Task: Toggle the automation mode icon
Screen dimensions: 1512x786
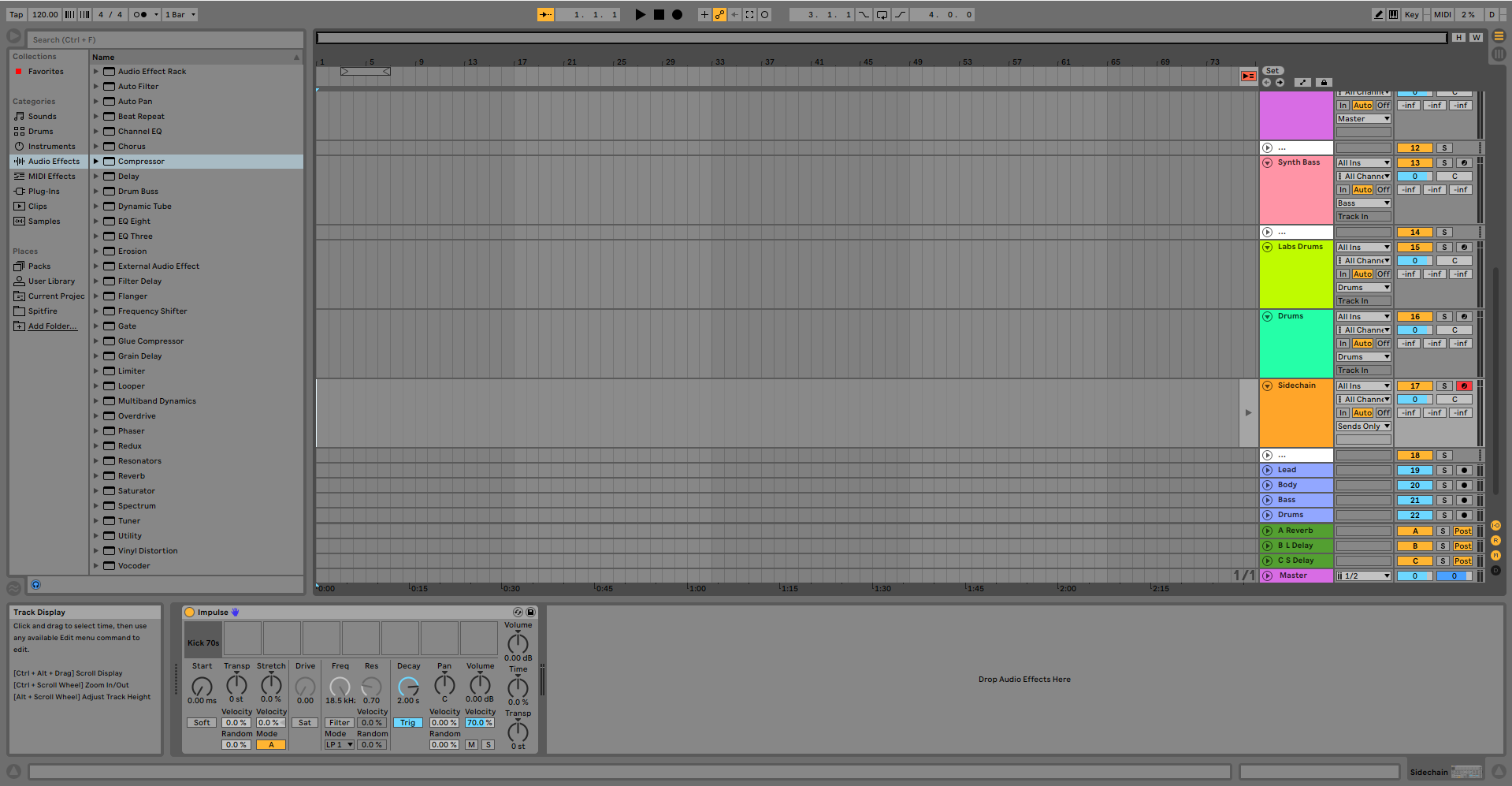Action: [1303, 83]
